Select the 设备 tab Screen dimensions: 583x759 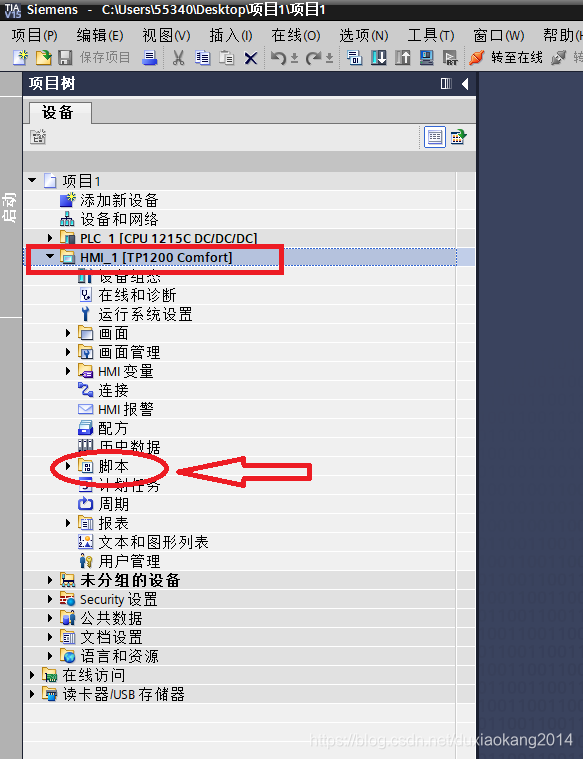click(x=58, y=113)
